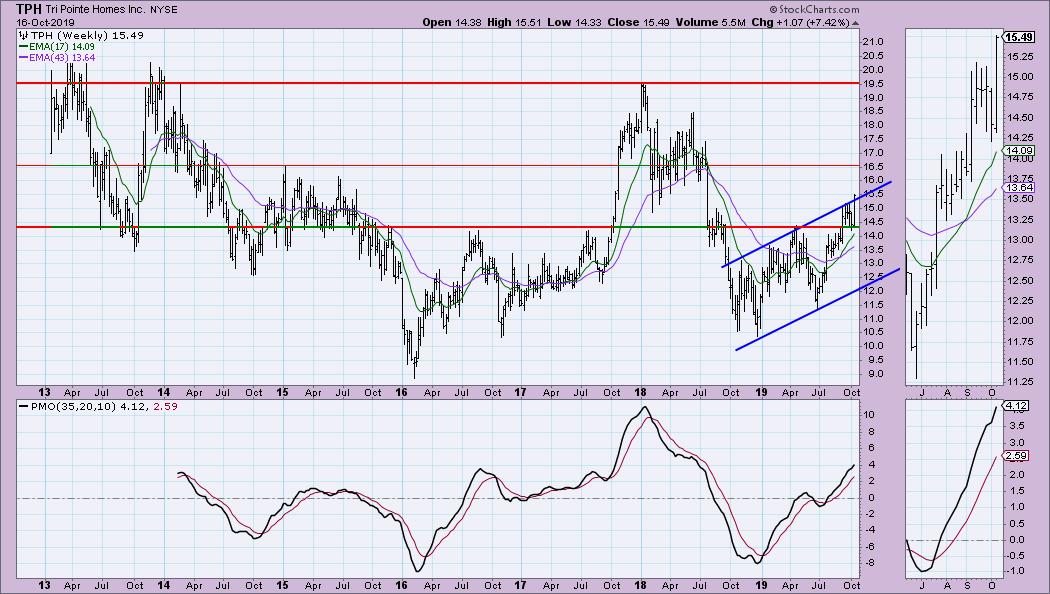Click the 21.0 label on the price axis
Image resolution: width=1050 pixels, height=594 pixels.
point(874,42)
